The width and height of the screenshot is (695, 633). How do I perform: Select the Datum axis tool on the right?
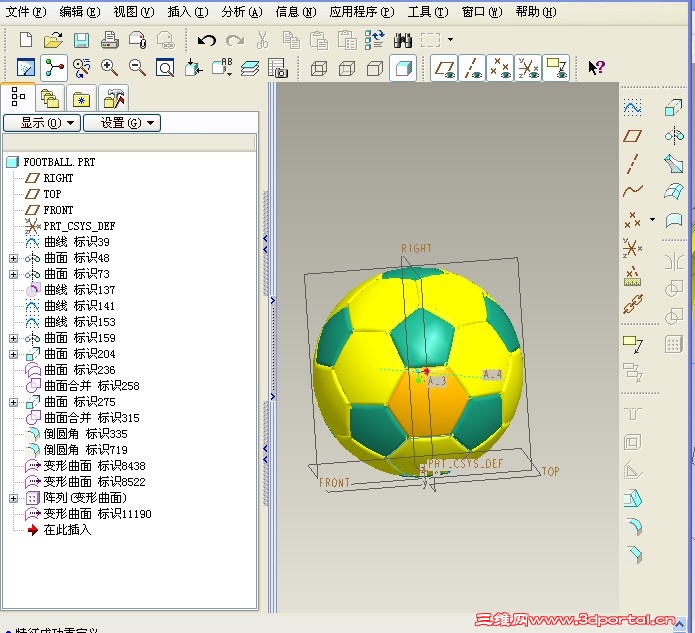pos(633,163)
